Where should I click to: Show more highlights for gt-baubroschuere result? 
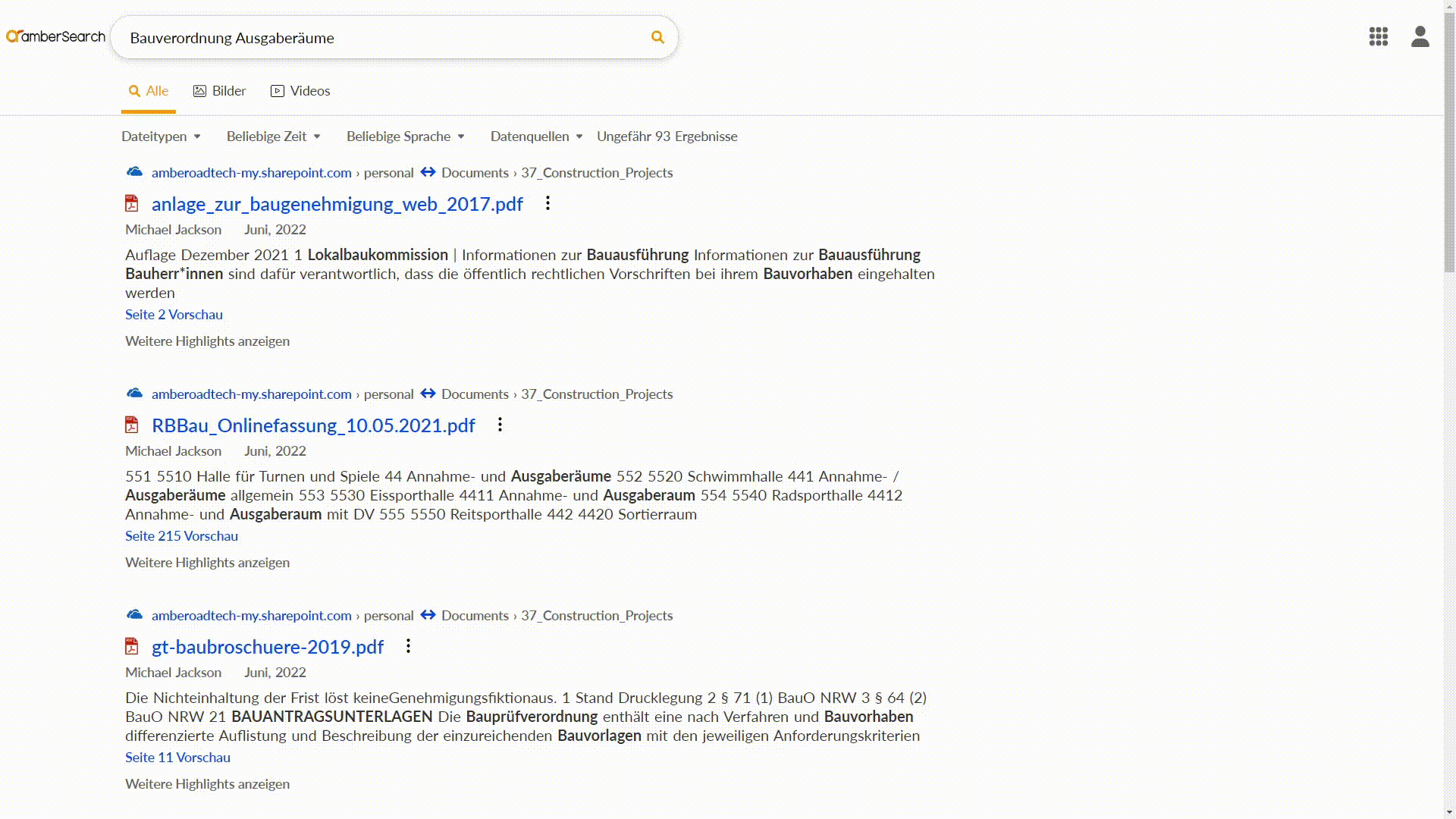pyautogui.click(x=207, y=784)
